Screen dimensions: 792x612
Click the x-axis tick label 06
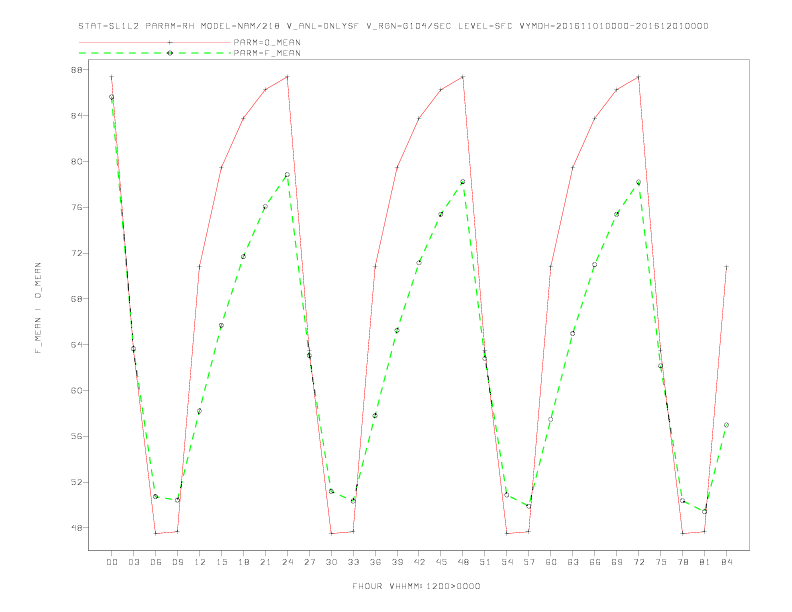pyautogui.click(x=156, y=562)
